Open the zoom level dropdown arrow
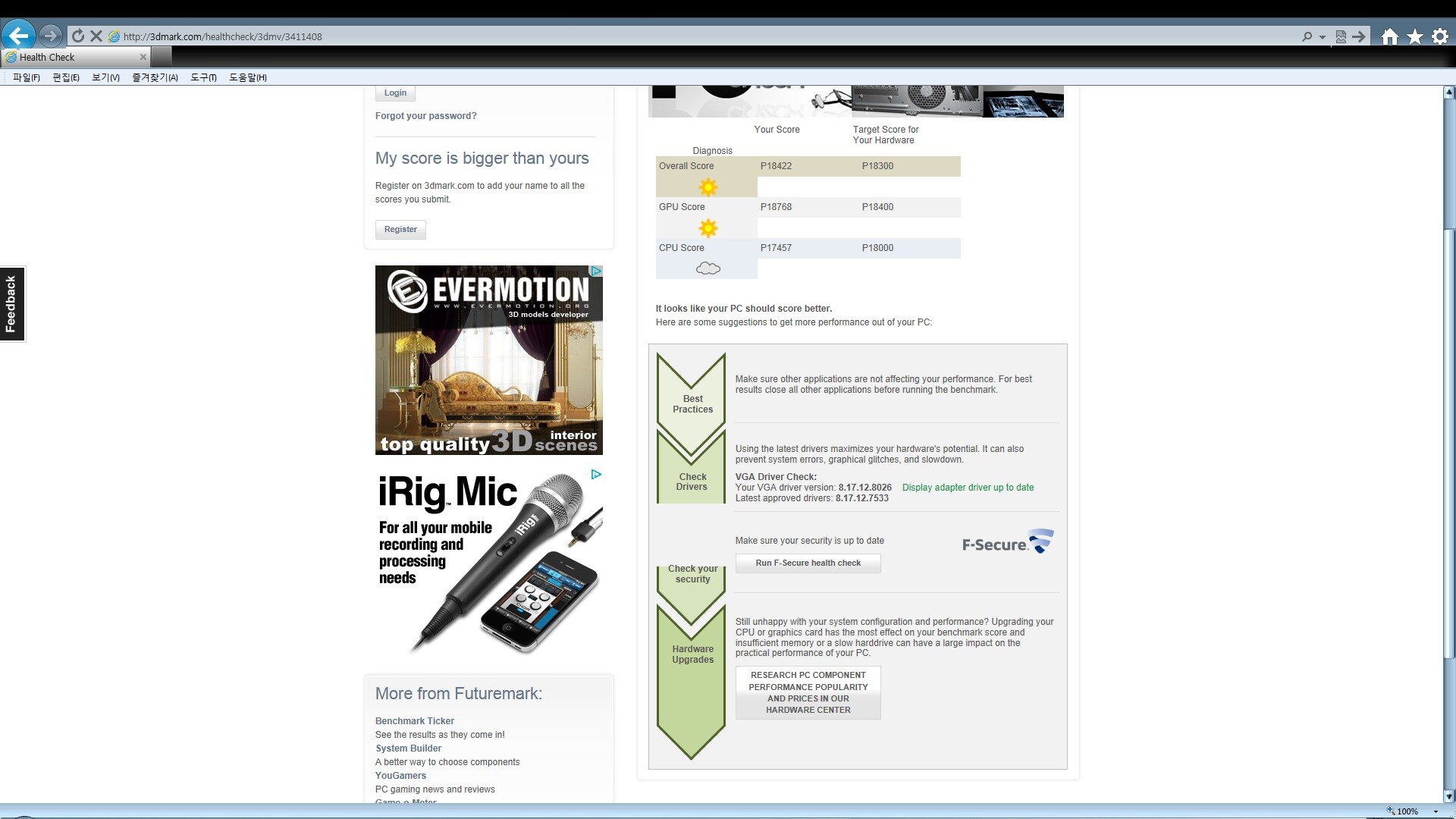Screen dimensions: 1456x819 coord(1436,811)
